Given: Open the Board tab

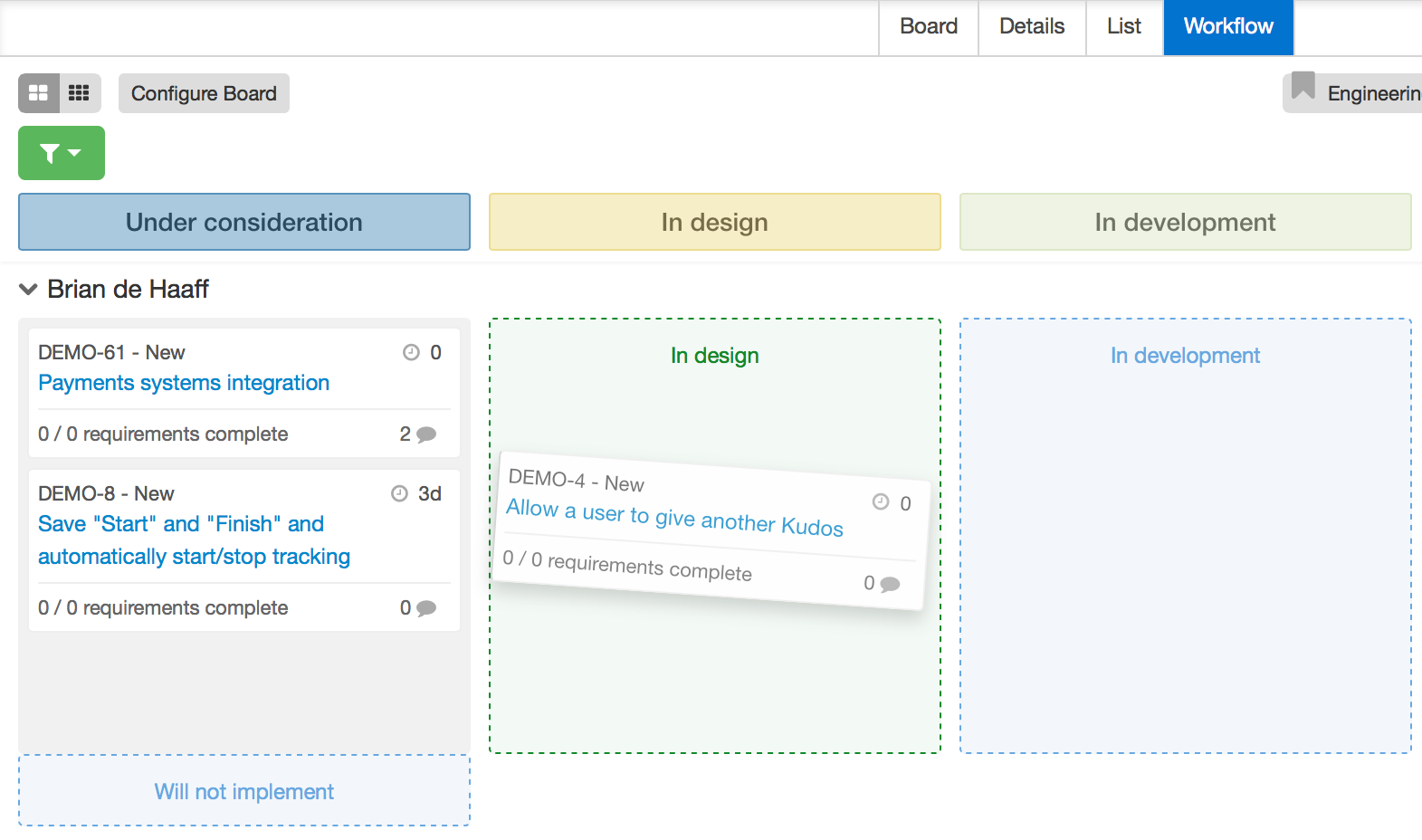Looking at the screenshot, I should 929,27.
